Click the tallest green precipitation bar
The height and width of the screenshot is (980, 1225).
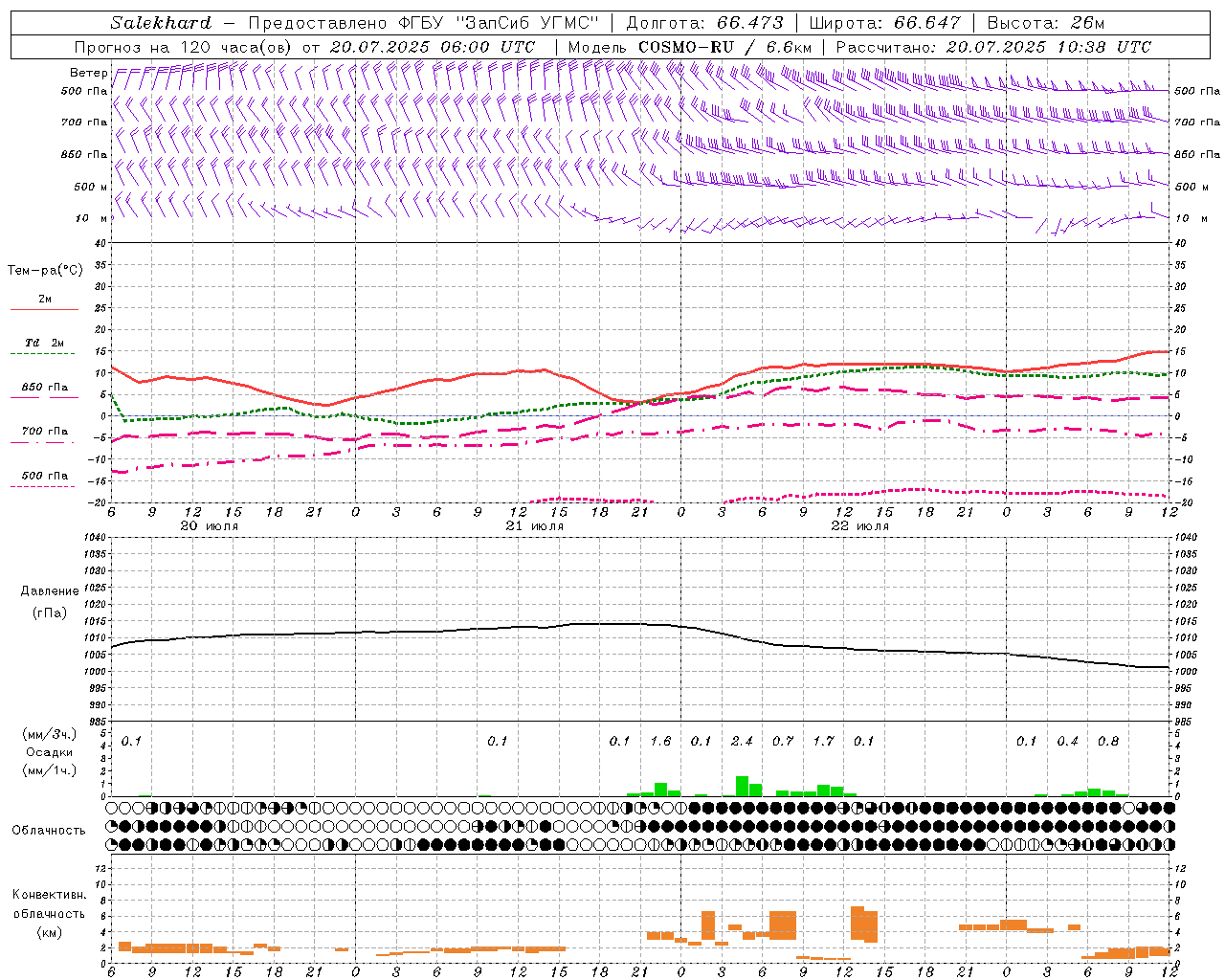tap(742, 786)
